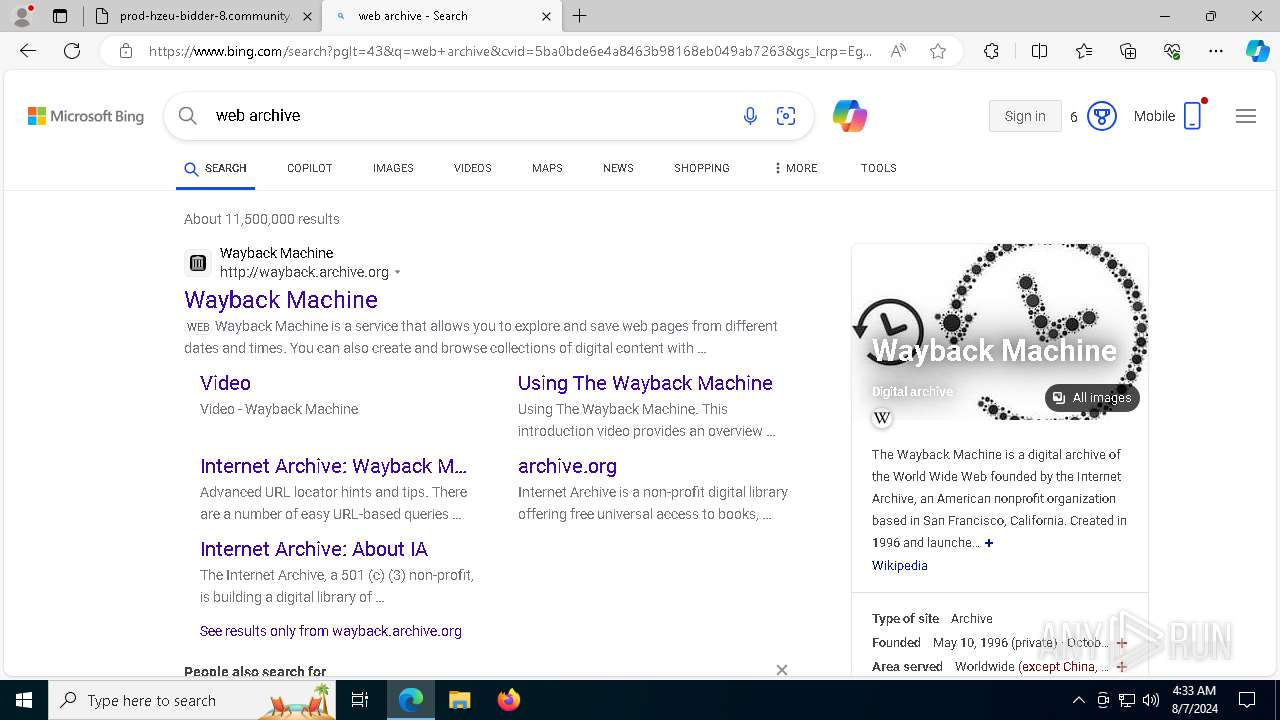
Task: Open Using The Wayback Machine link
Action: coord(645,383)
